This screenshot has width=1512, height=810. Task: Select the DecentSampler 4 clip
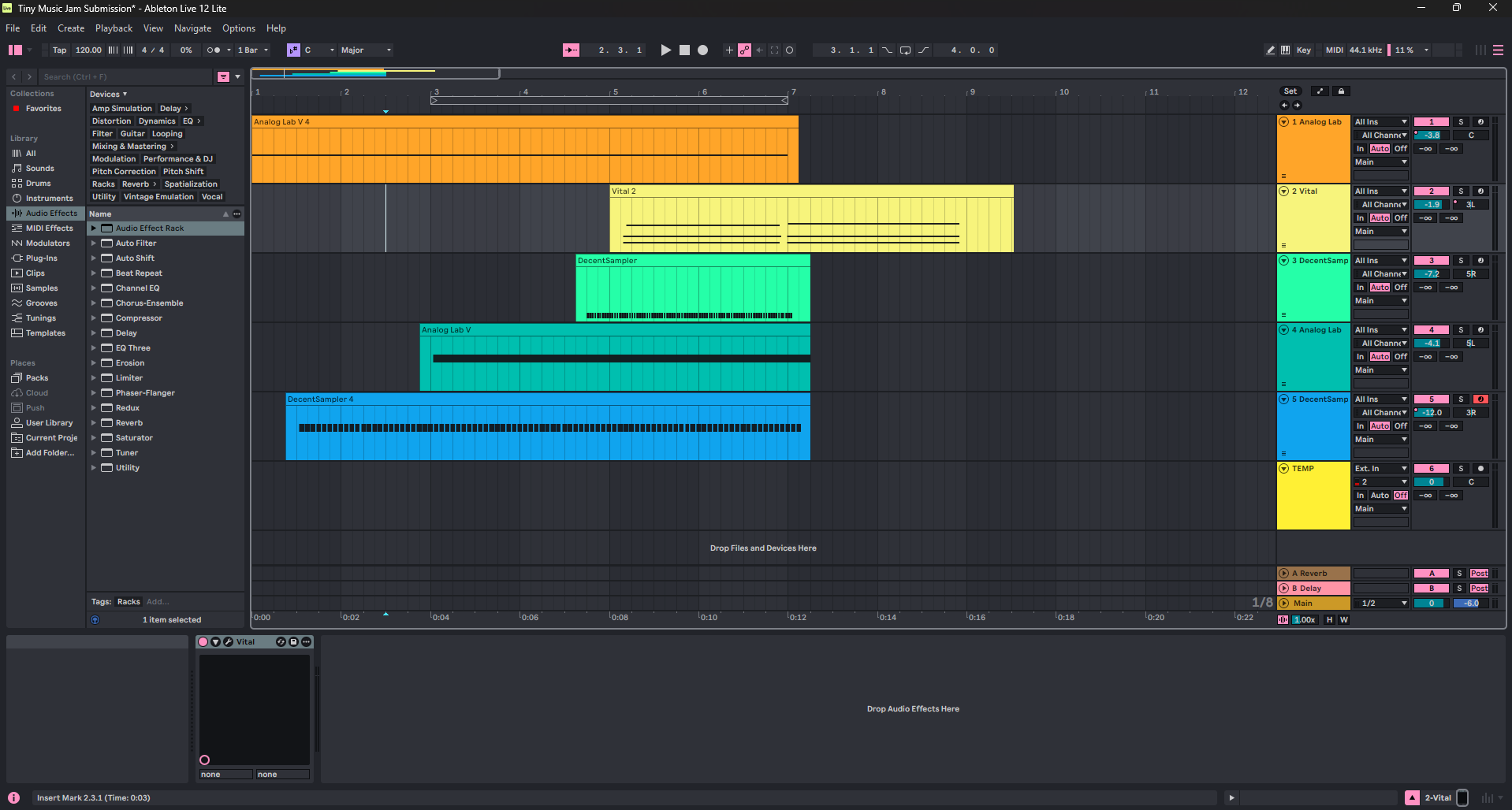[548, 427]
